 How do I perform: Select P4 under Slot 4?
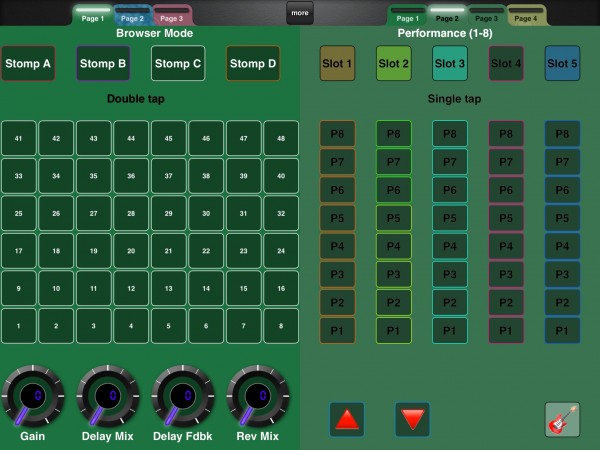tap(506, 246)
